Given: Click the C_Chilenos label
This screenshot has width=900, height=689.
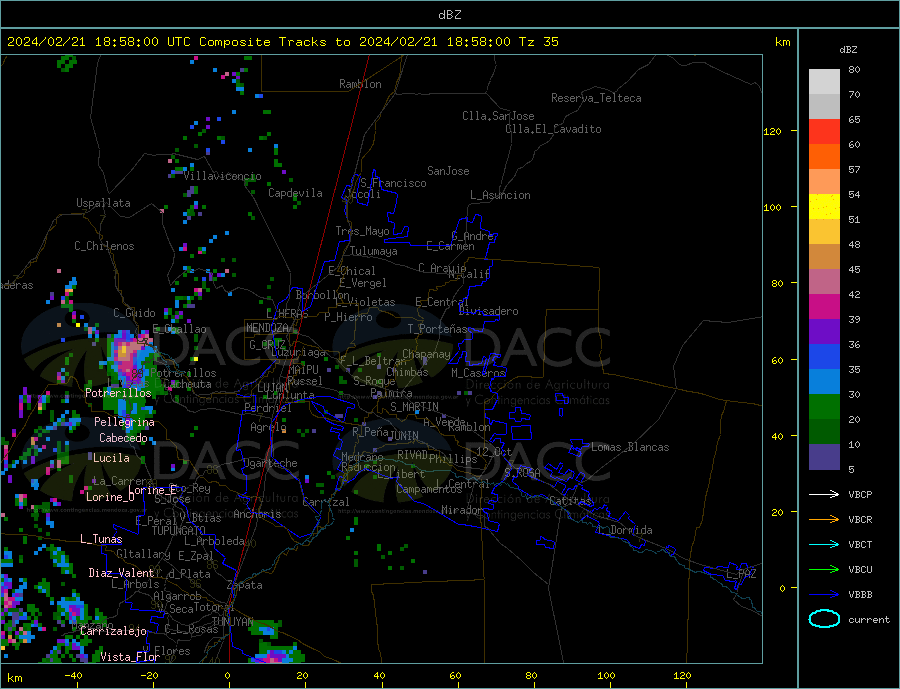Looking at the screenshot, I should 104,246.
